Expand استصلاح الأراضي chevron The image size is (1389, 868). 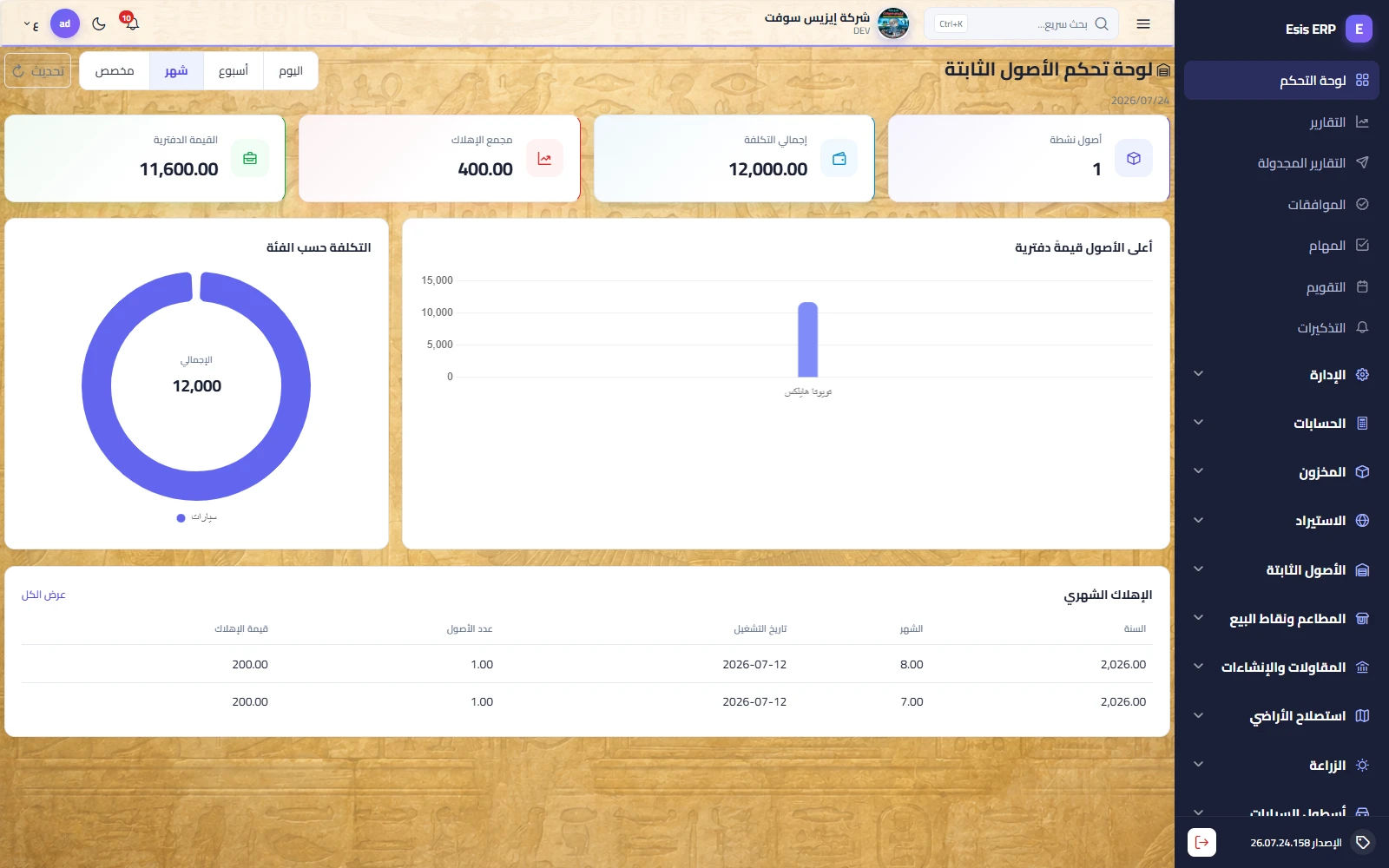(x=1198, y=716)
